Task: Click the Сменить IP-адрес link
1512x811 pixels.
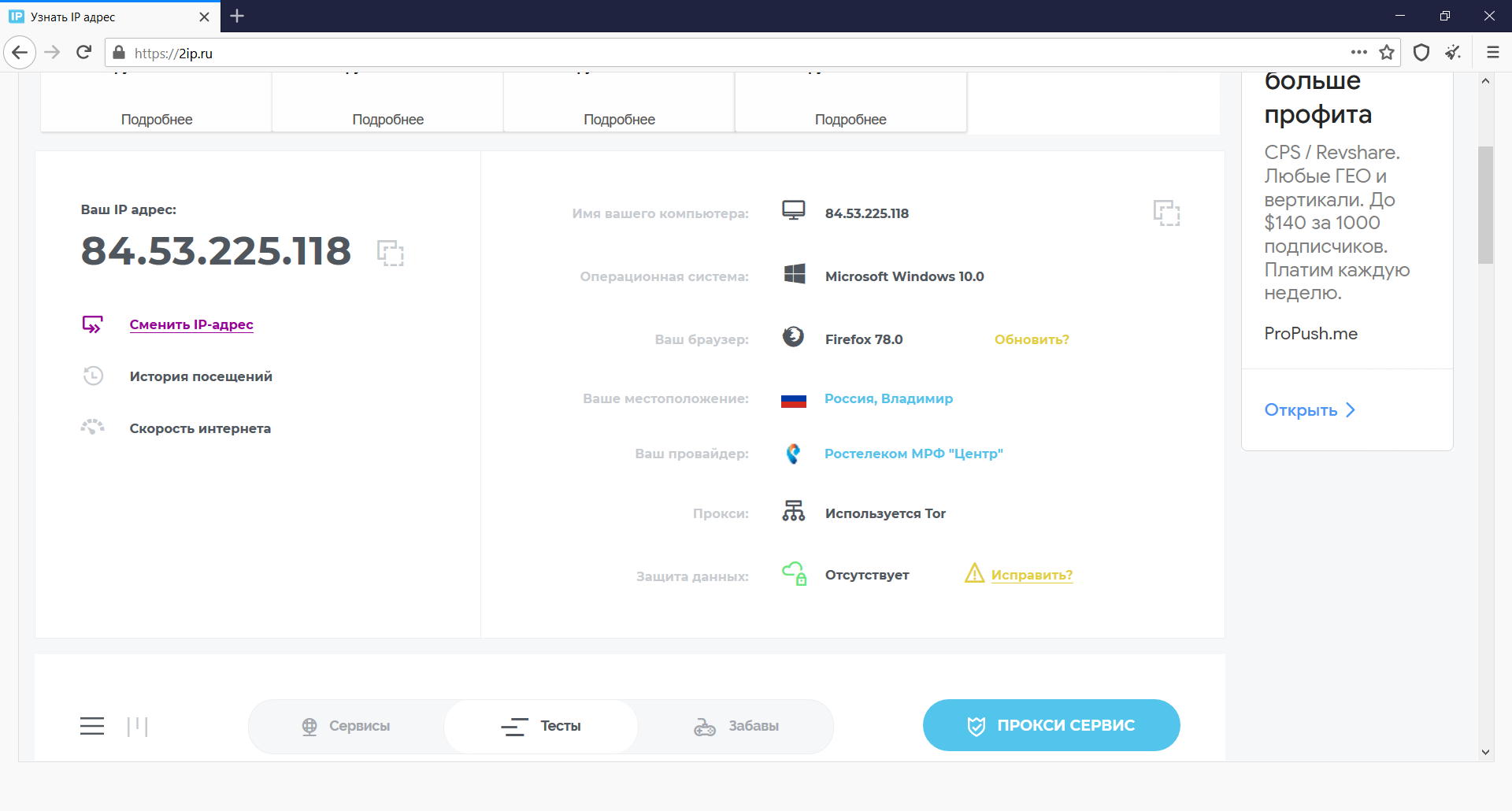Action: click(x=191, y=324)
